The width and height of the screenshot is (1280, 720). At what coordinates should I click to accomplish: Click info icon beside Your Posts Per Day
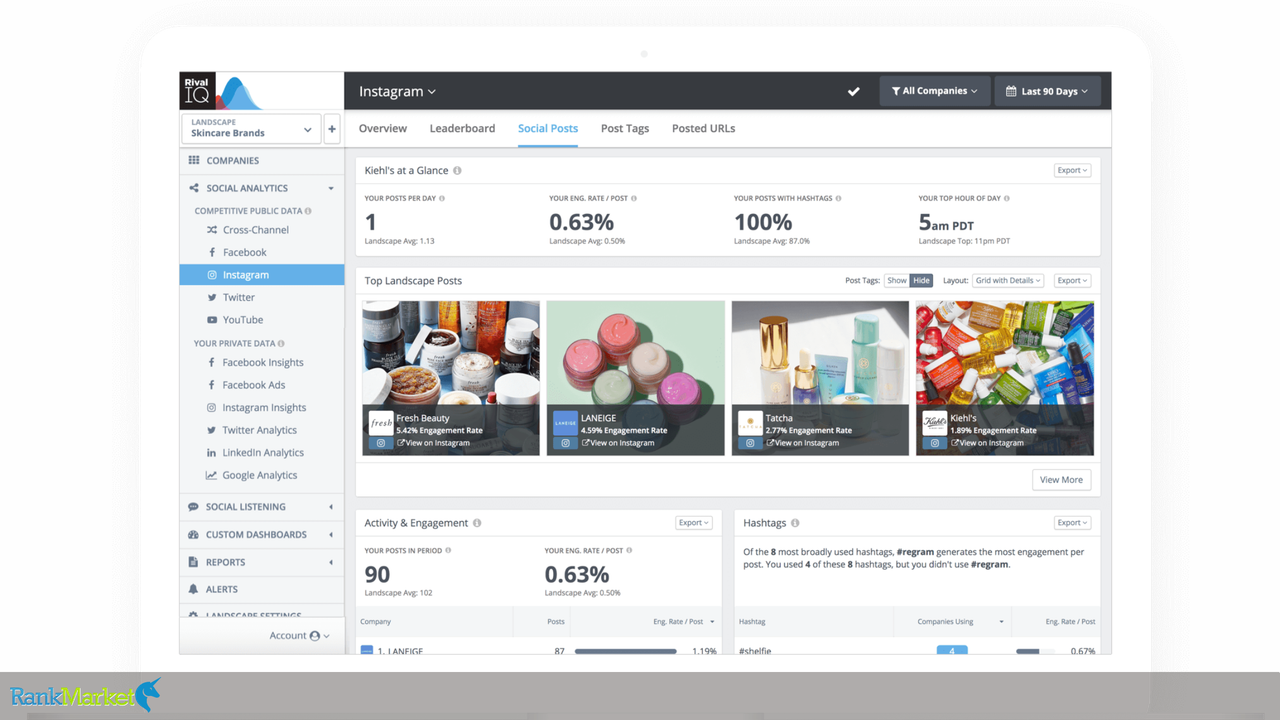tap(442, 198)
